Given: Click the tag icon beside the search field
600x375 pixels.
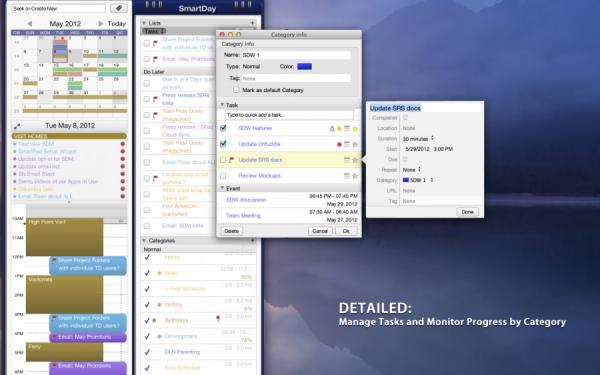Looking at the screenshot, I should click(x=119, y=8).
